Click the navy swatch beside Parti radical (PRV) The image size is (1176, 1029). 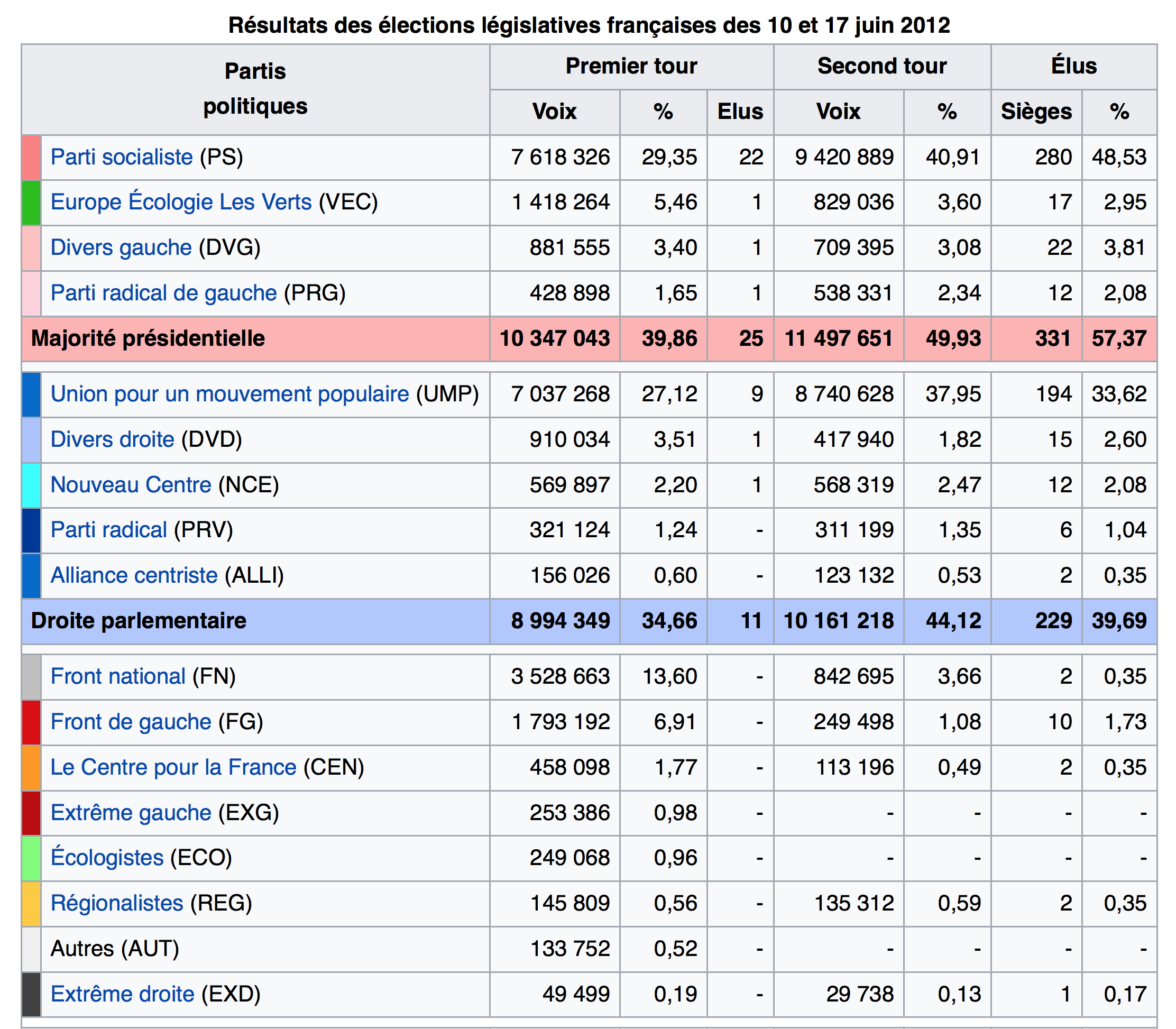[x=32, y=530]
